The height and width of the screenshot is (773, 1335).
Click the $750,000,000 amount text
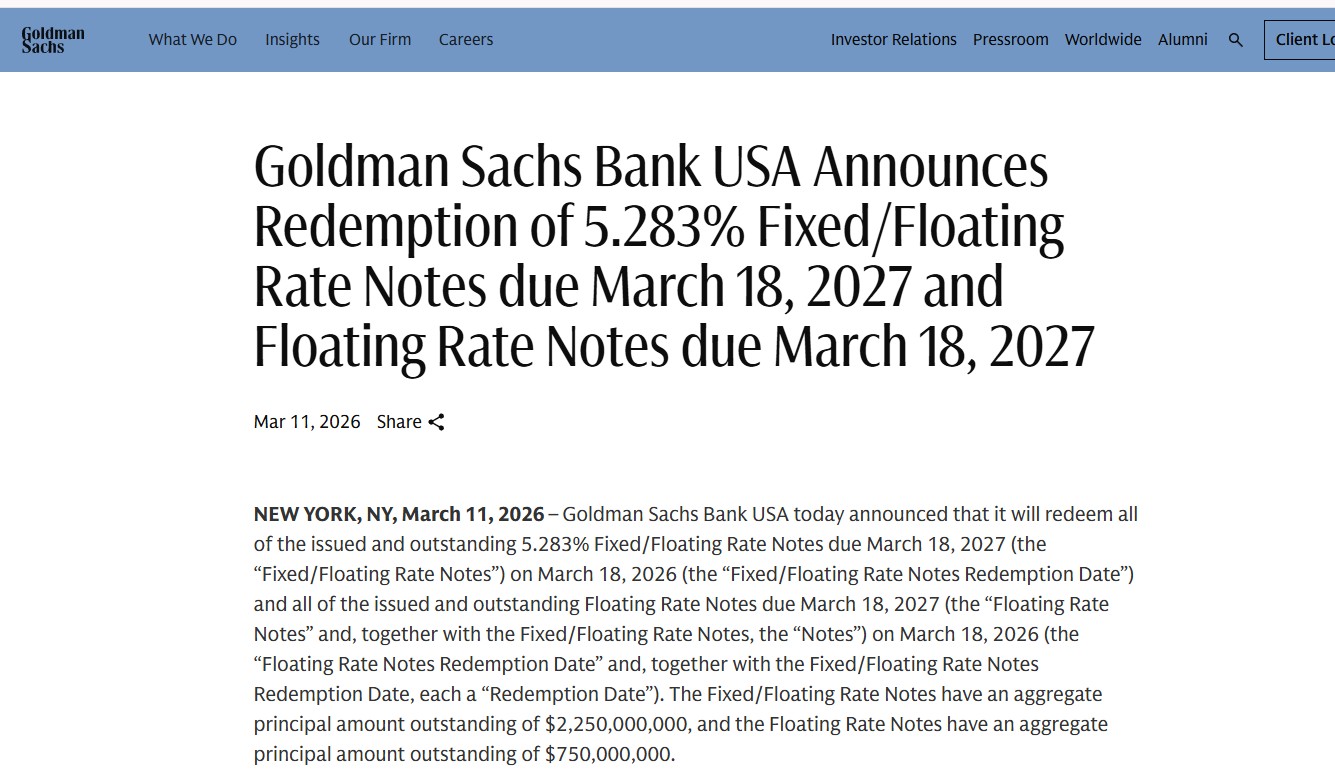(609, 754)
